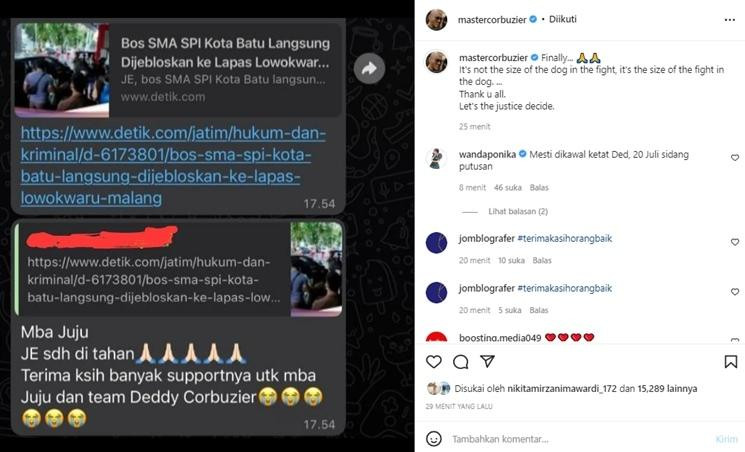Click the Kirim send button
Screen dimensions: 745x452
pyautogui.click(x=726, y=439)
